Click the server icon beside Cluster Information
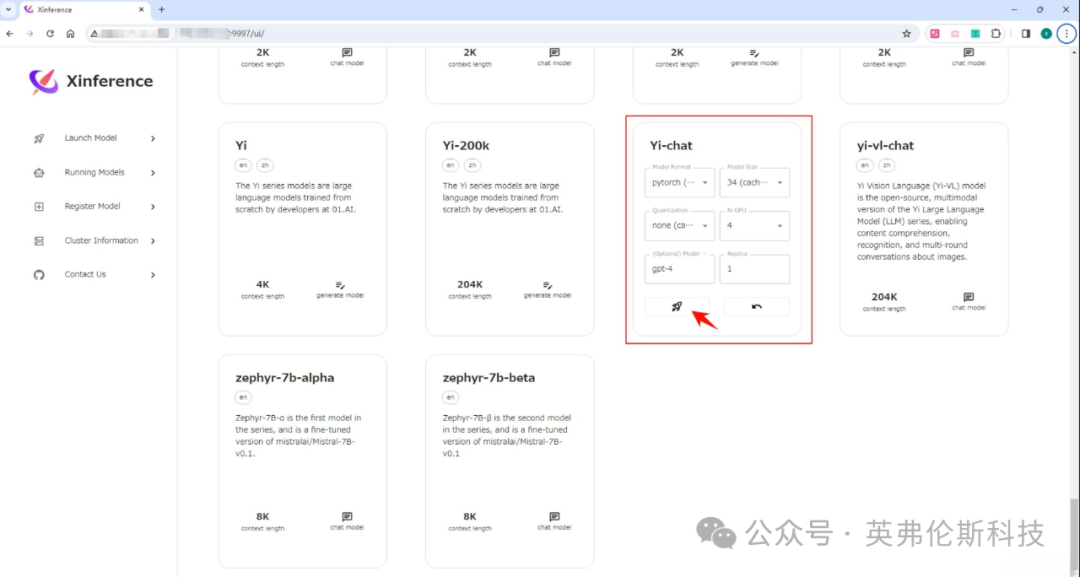Screen dimensions: 1080x577 [39, 241]
